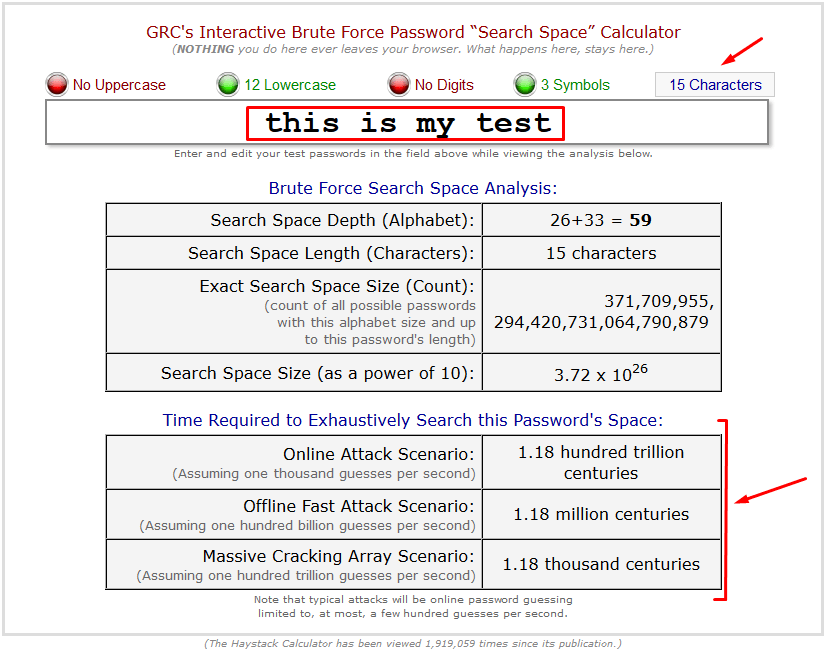
Task: Click the 15 Characters counter box
Action: 715,85
